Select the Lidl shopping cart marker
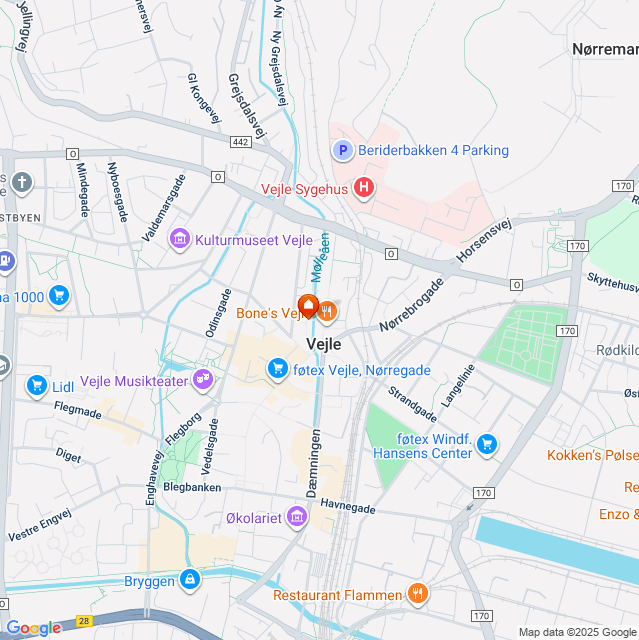 click(x=37, y=385)
